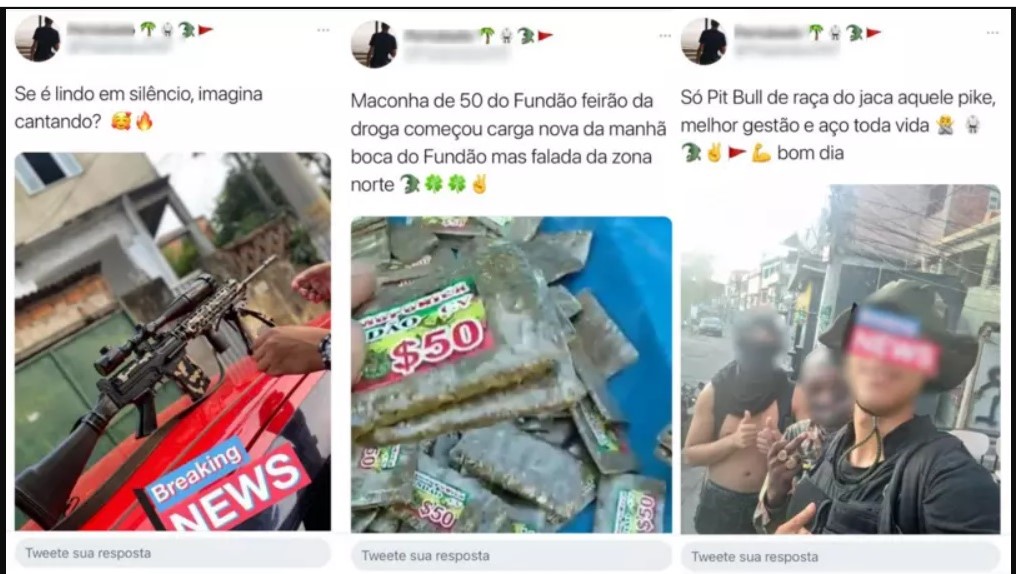Screen dimensions: 1016x574
Task: Click the profile avatar on the first tweet
Action: pyautogui.click(x=38, y=39)
